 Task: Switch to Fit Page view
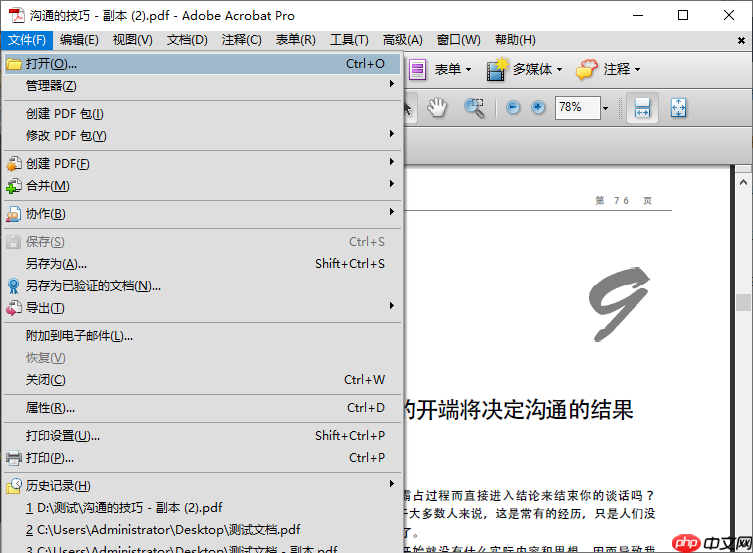(x=678, y=108)
